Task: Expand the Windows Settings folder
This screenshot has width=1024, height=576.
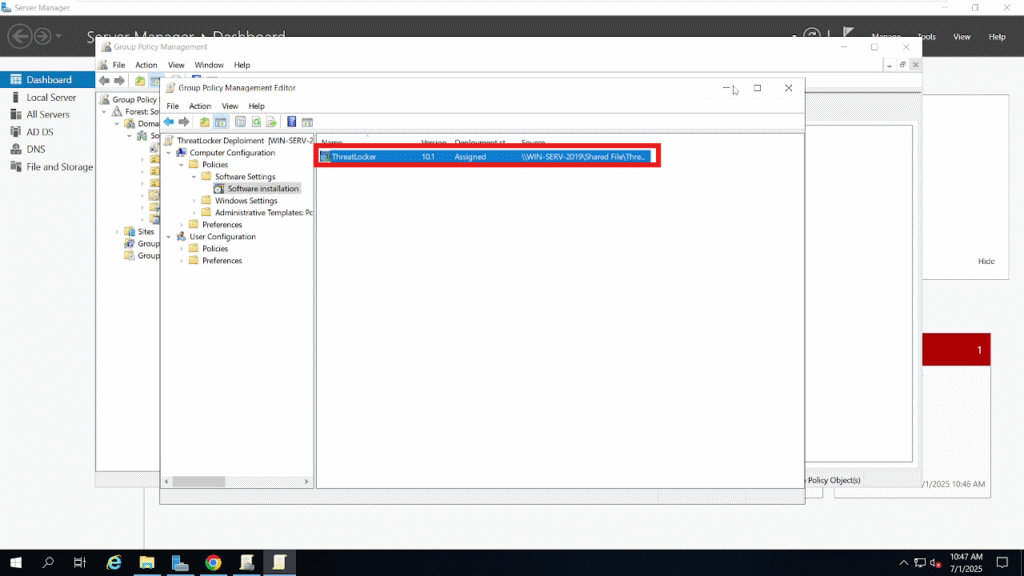Action: tap(194, 200)
